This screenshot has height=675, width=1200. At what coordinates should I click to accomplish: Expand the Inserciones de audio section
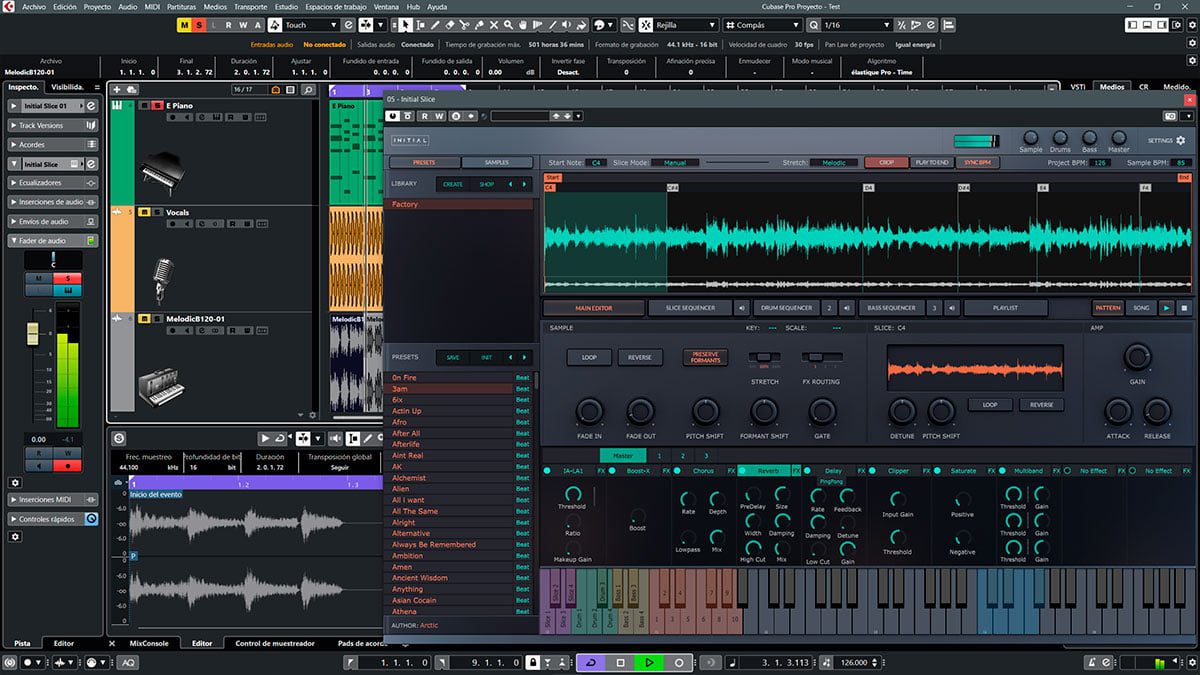coord(53,202)
